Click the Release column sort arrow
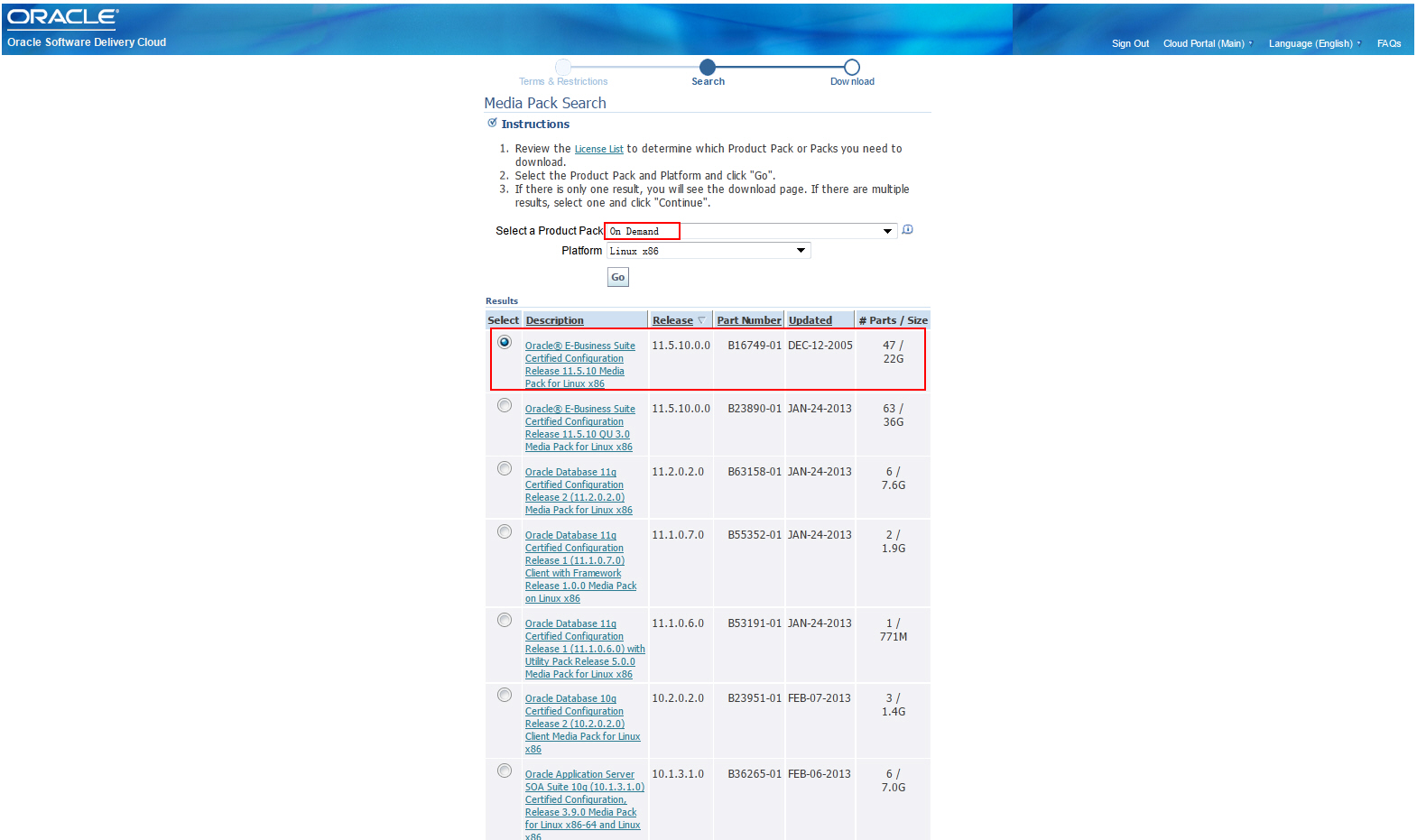This screenshot has height=840, width=1417. (701, 320)
